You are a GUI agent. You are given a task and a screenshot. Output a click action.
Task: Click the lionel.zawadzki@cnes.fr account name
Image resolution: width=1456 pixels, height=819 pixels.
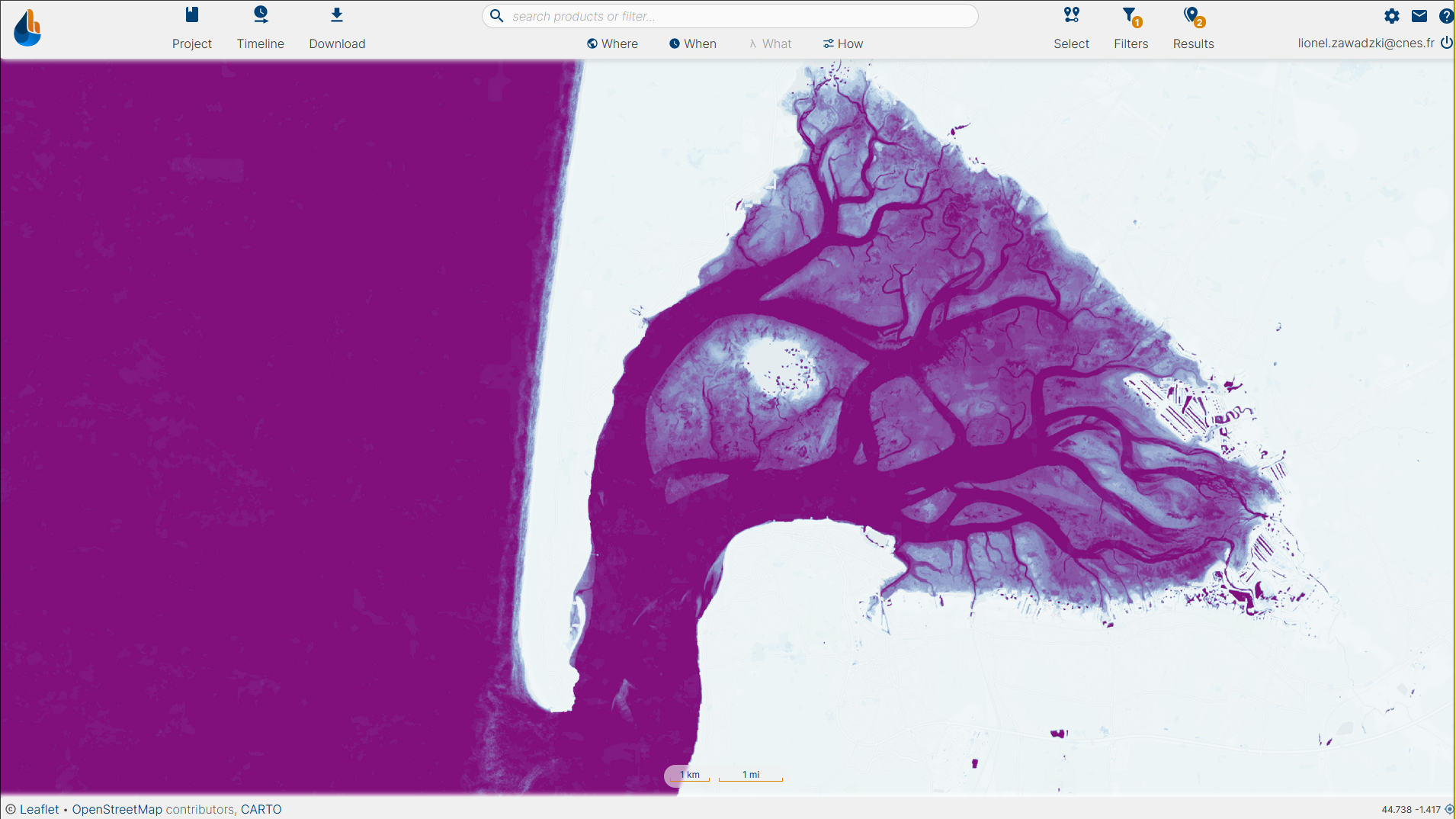(1366, 43)
